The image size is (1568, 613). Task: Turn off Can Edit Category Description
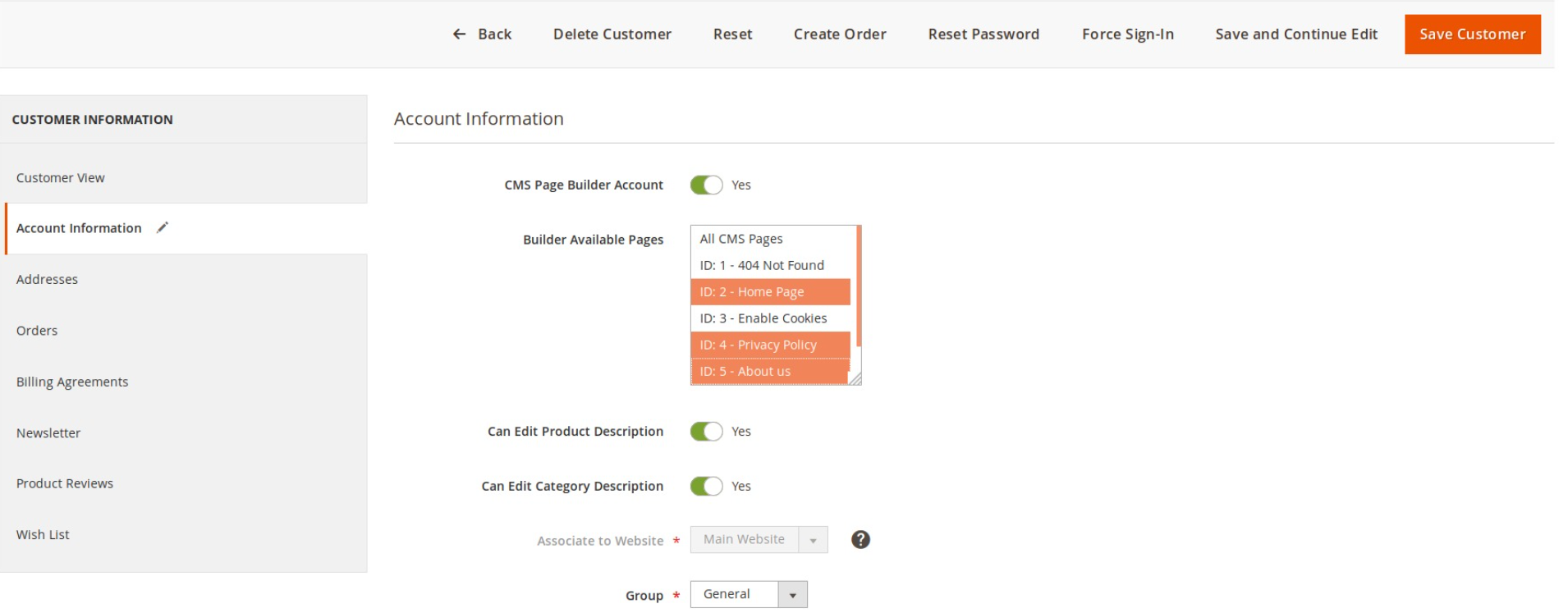pyautogui.click(x=706, y=486)
